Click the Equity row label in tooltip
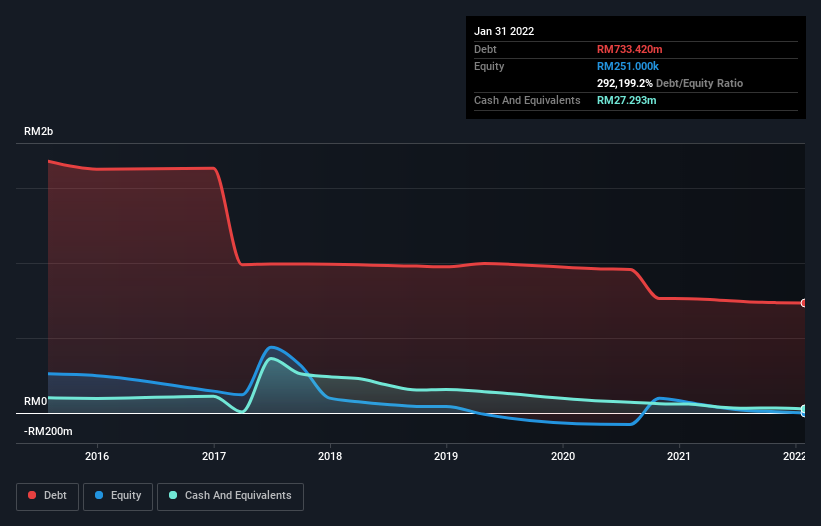The height and width of the screenshot is (526, 821). (489, 66)
